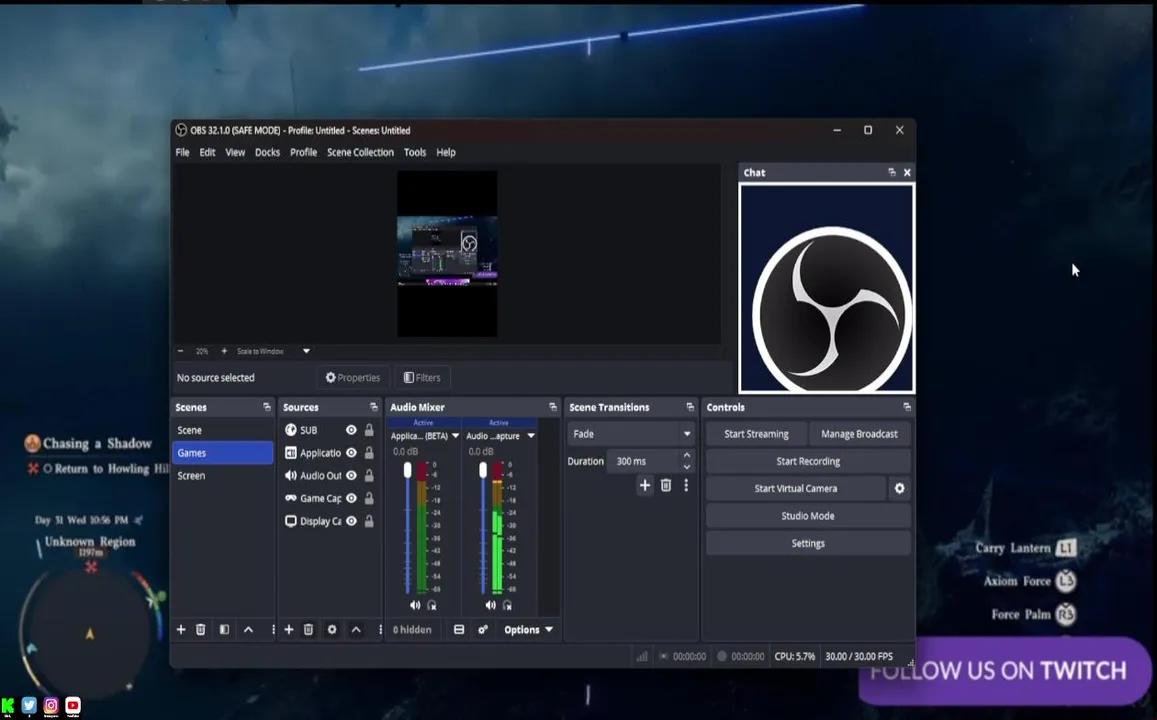Screen dimensions: 1157x720
Task: Click Application channel volume slider handle
Action: click(407, 470)
